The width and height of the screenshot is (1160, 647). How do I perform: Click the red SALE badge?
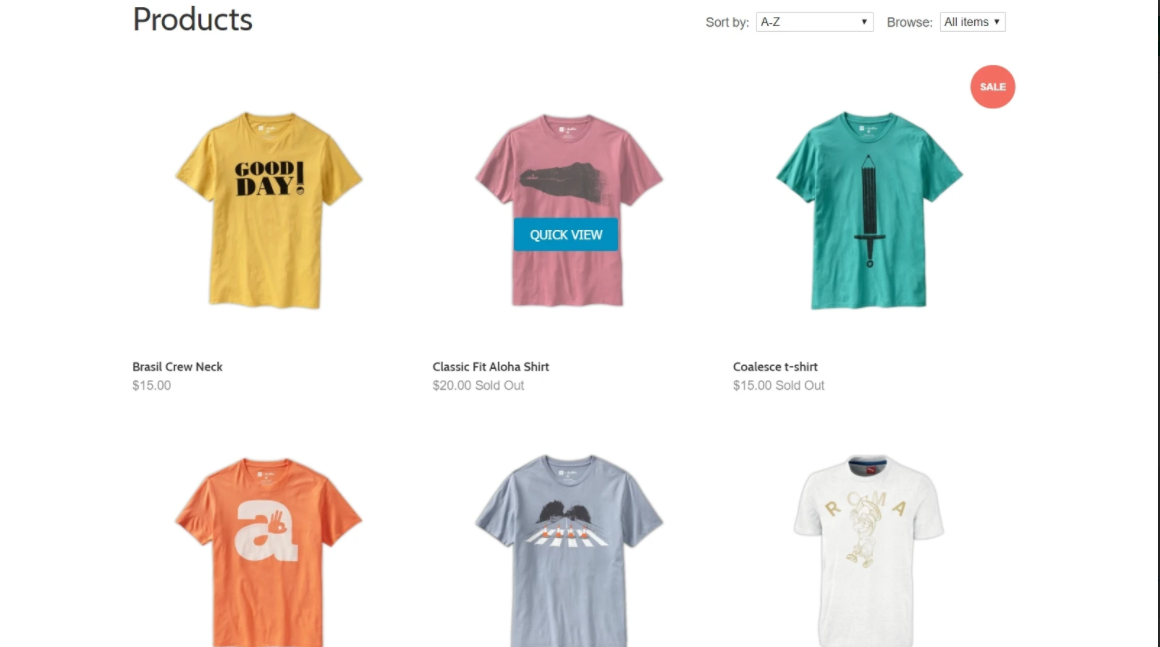(x=993, y=87)
